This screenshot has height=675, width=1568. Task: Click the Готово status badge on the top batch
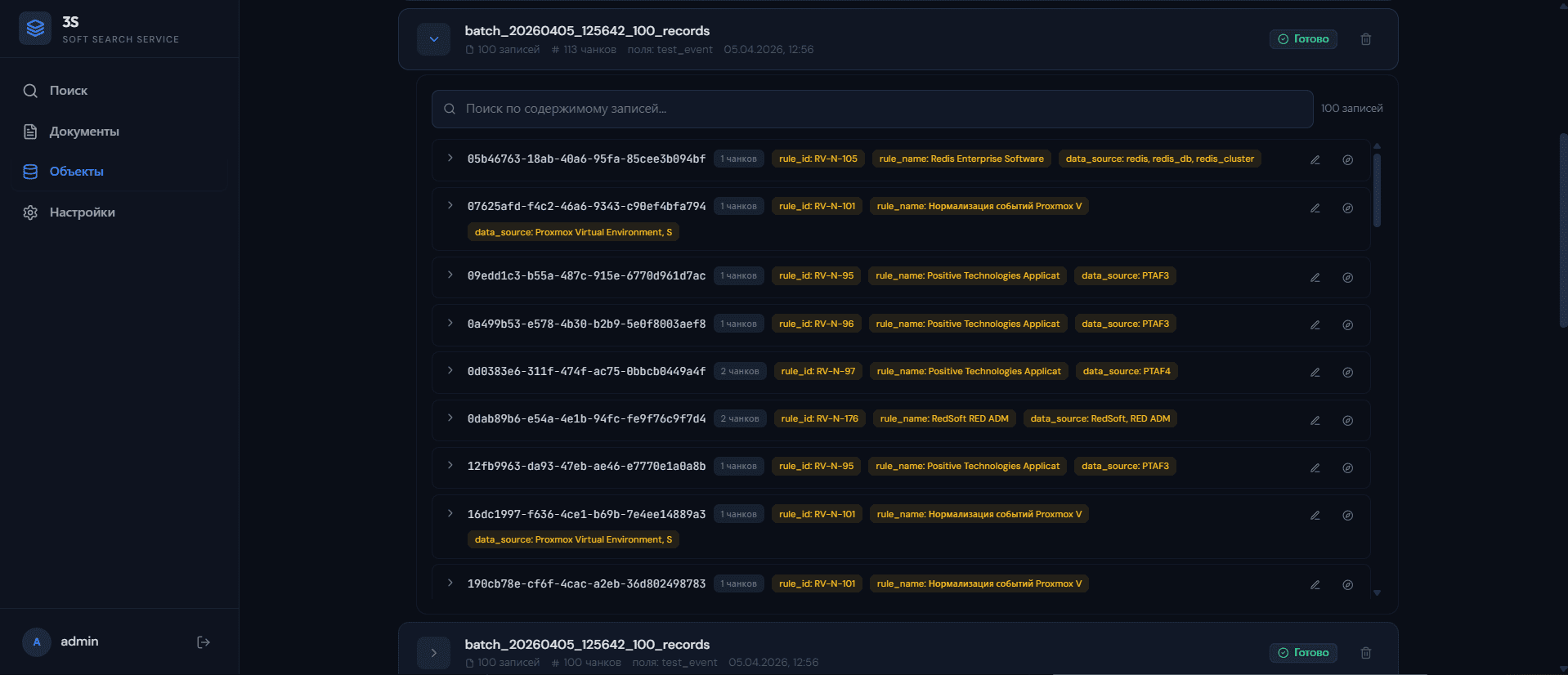(1302, 39)
